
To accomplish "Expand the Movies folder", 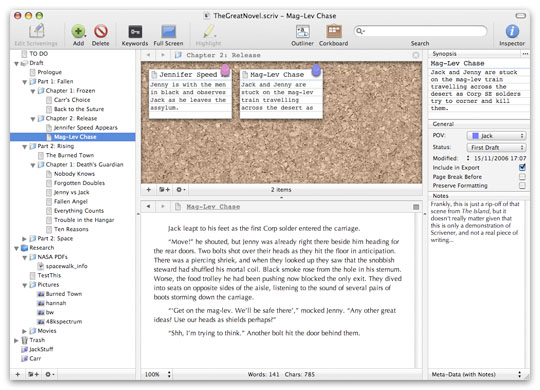I will click(24, 331).
